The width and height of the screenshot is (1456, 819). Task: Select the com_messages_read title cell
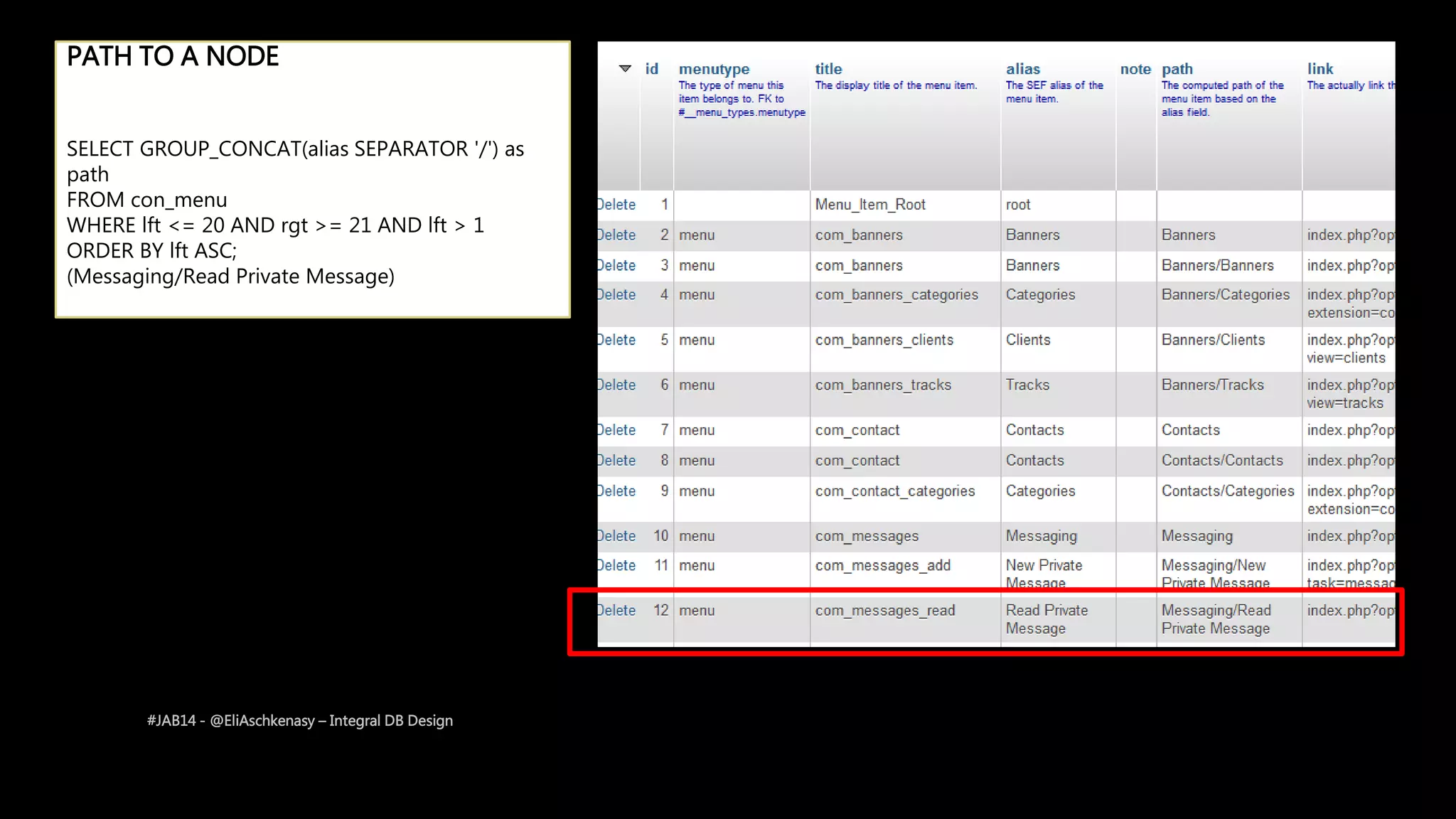905,620
